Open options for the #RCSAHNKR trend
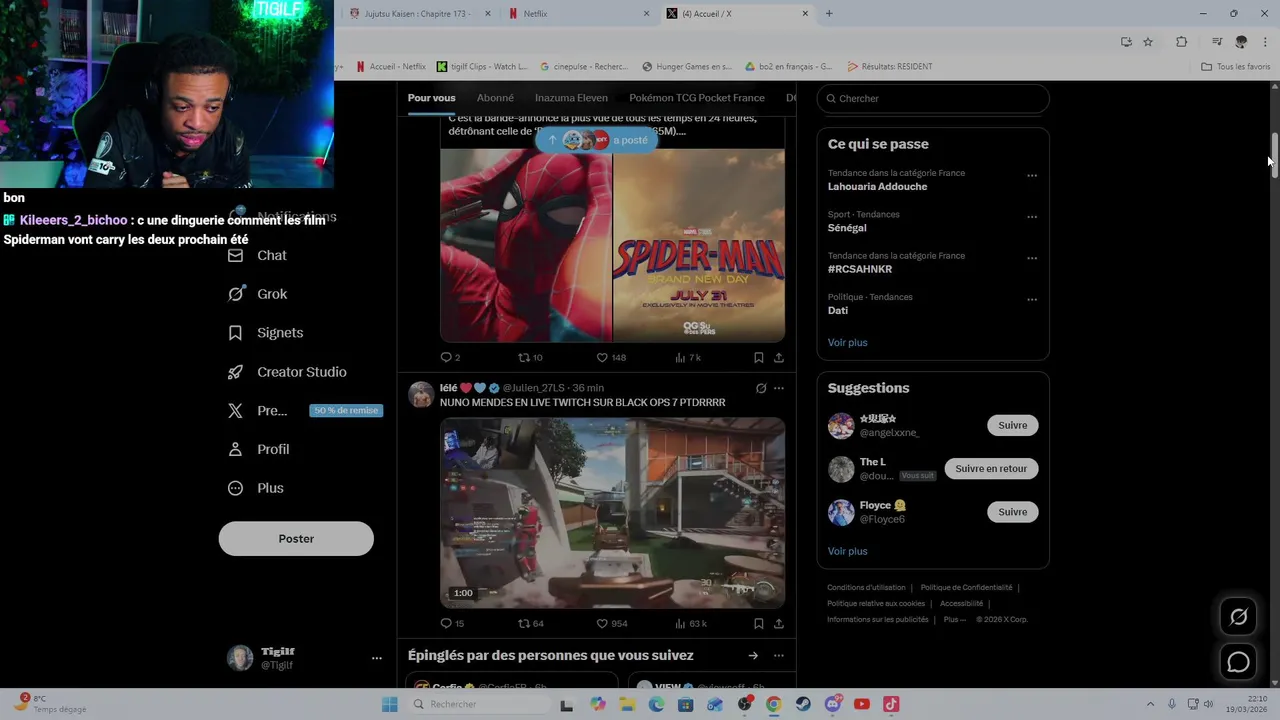Screen dimensions: 1280x720 [x=1032, y=258]
